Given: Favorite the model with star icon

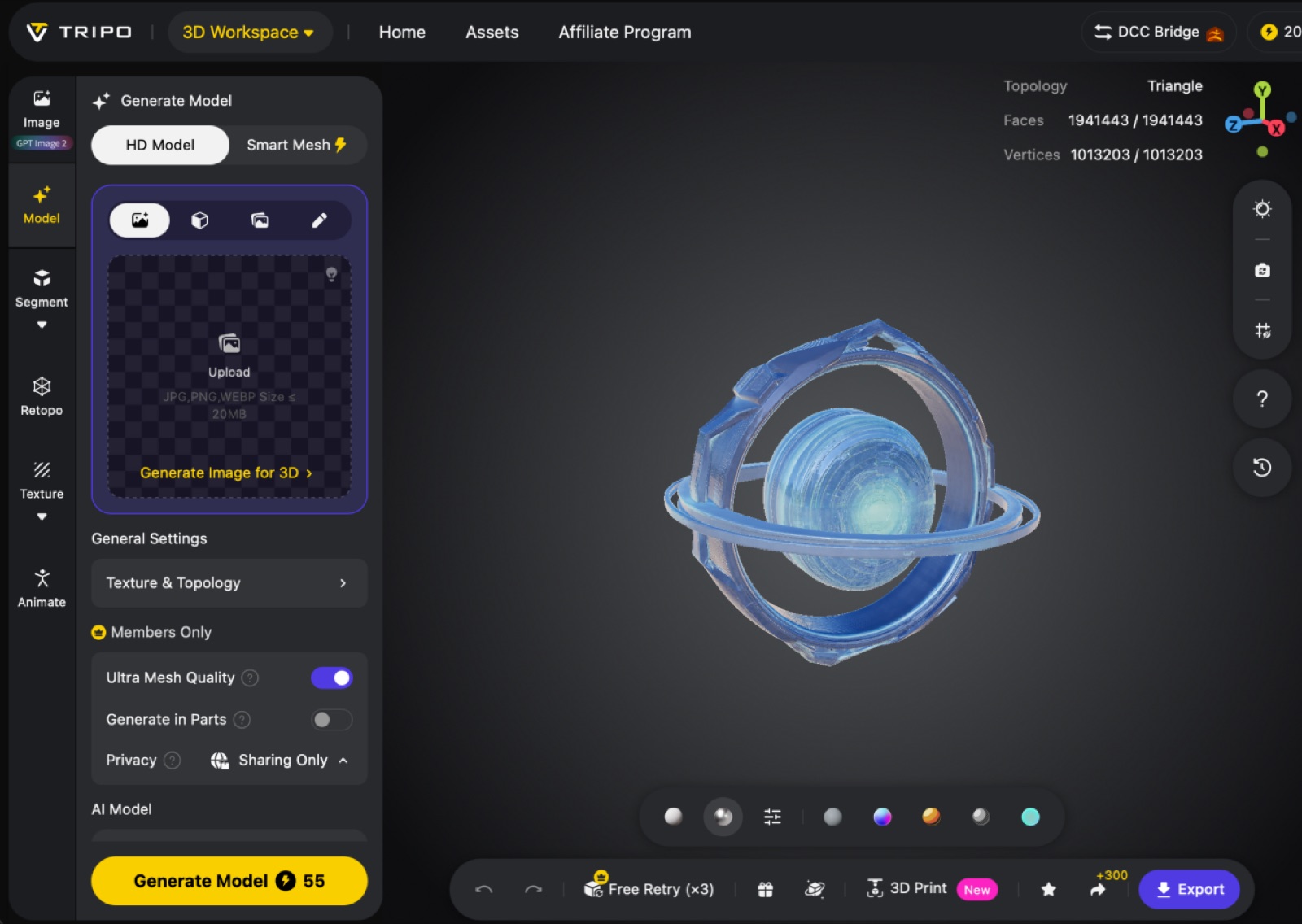Looking at the screenshot, I should [x=1049, y=889].
